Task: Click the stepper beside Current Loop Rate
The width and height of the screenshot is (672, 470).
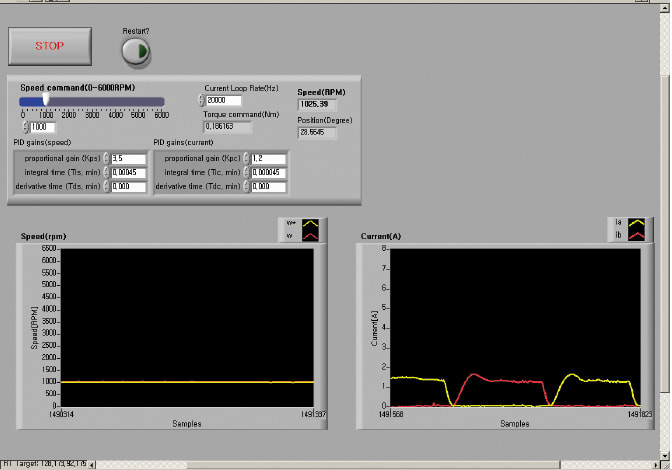Action: click(201, 100)
